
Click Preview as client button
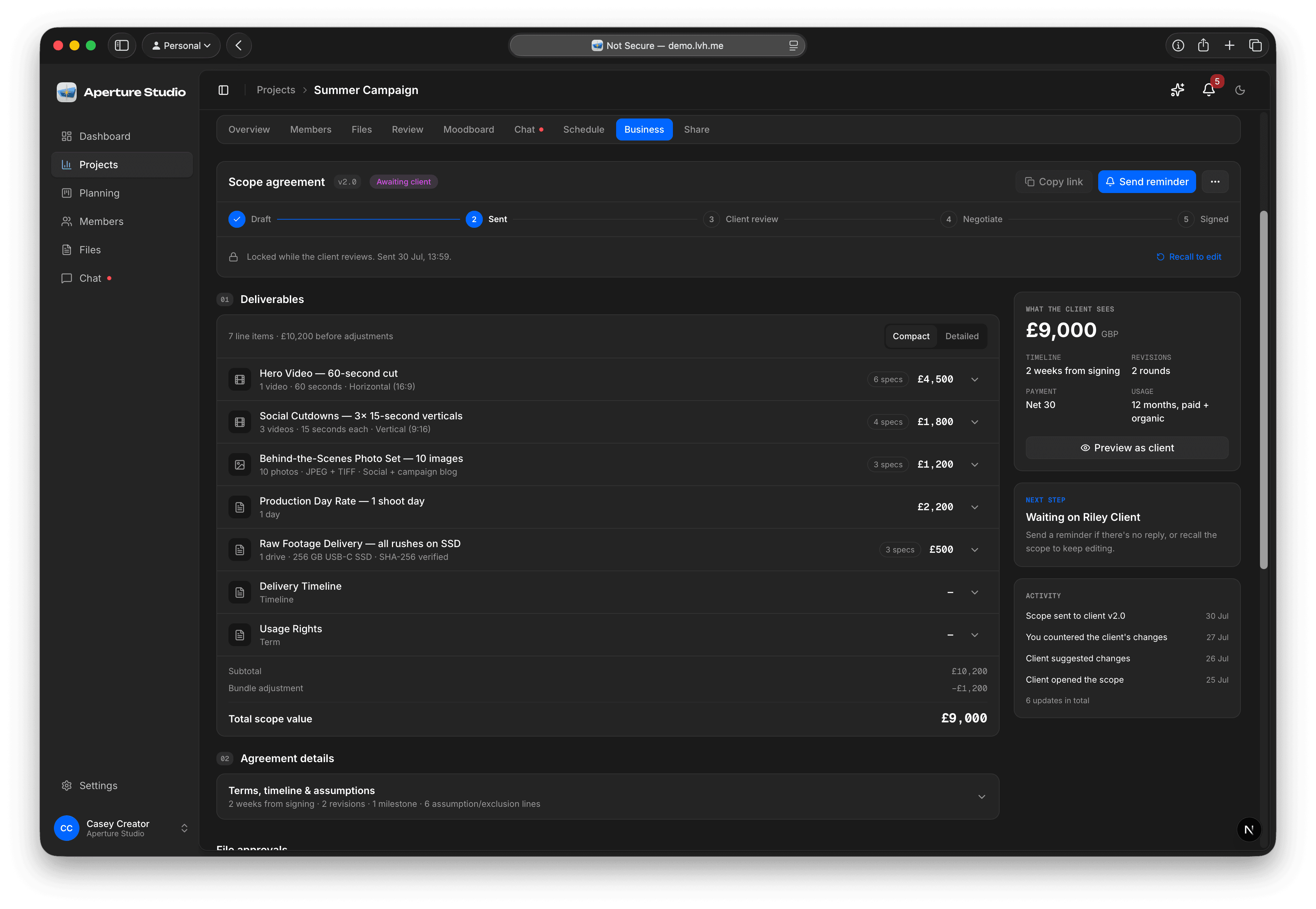tap(1126, 448)
